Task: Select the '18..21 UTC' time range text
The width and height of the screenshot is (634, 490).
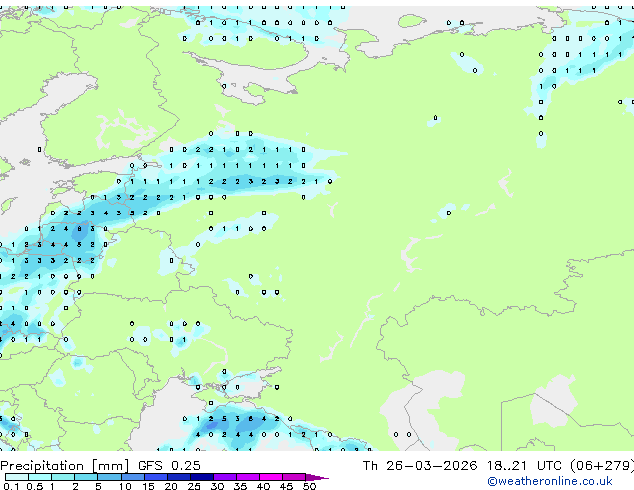Action: pos(524,466)
